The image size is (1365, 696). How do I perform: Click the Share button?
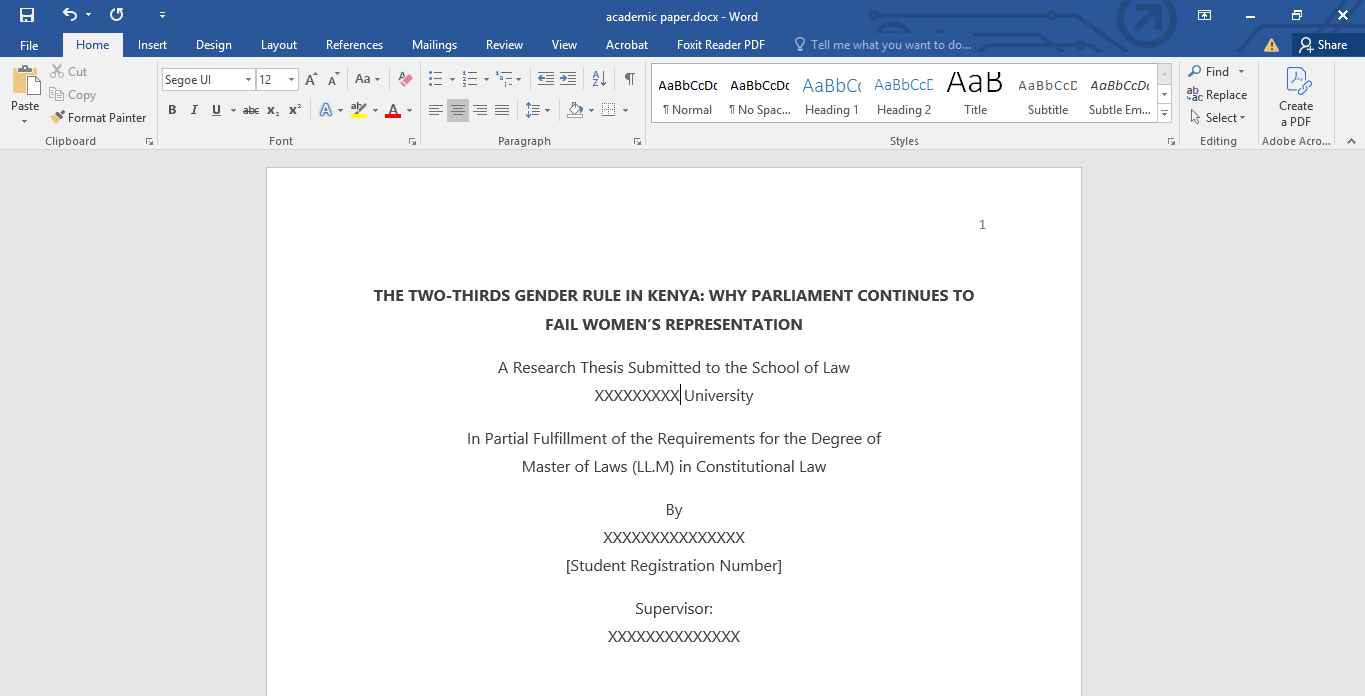click(x=1323, y=45)
